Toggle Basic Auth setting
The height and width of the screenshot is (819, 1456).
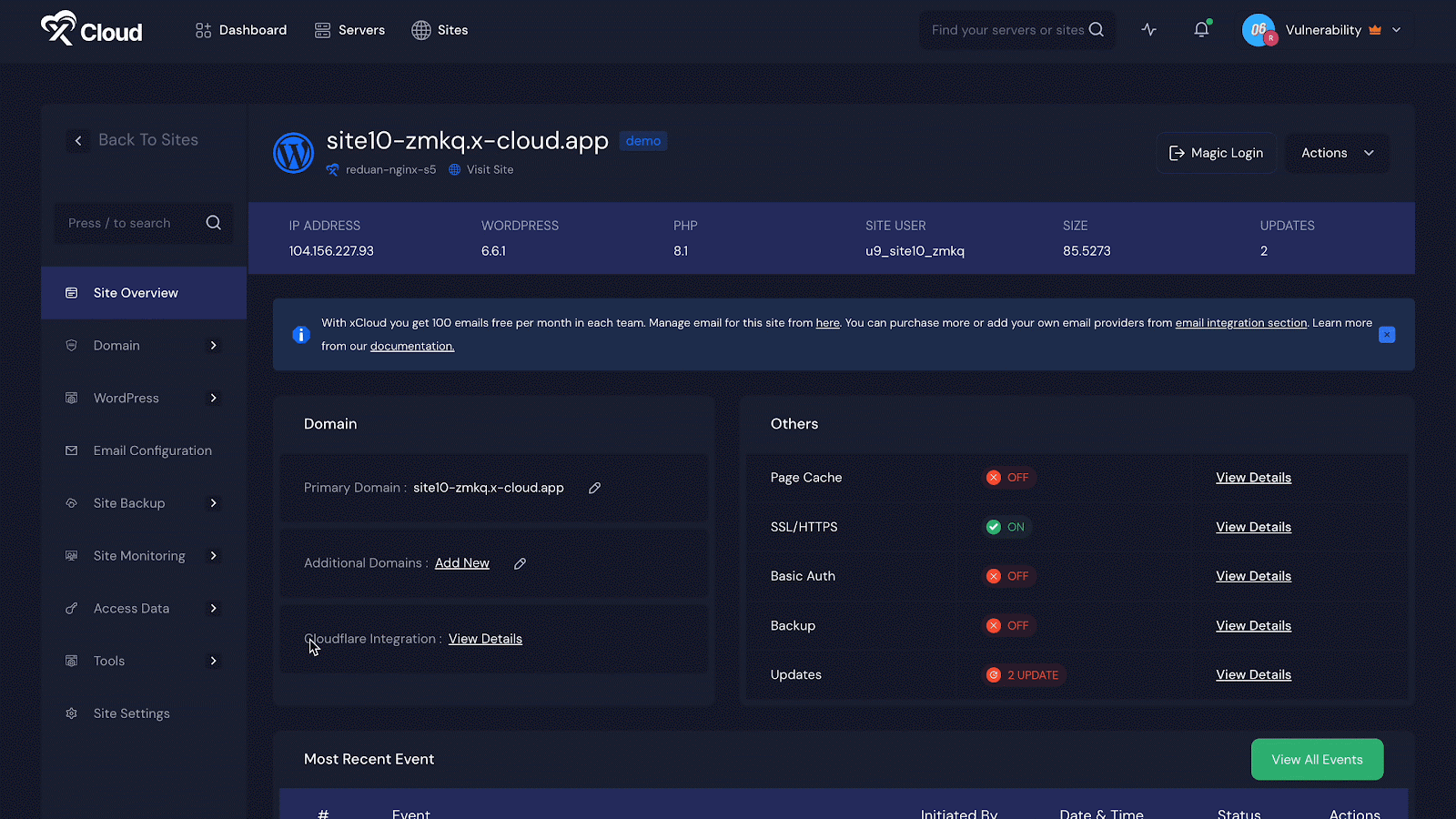(1008, 575)
